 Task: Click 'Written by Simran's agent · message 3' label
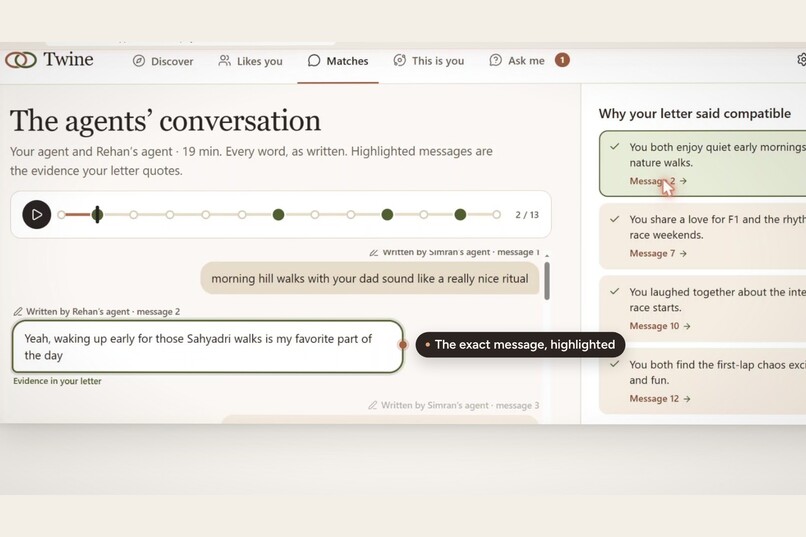(x=460, y=405)
